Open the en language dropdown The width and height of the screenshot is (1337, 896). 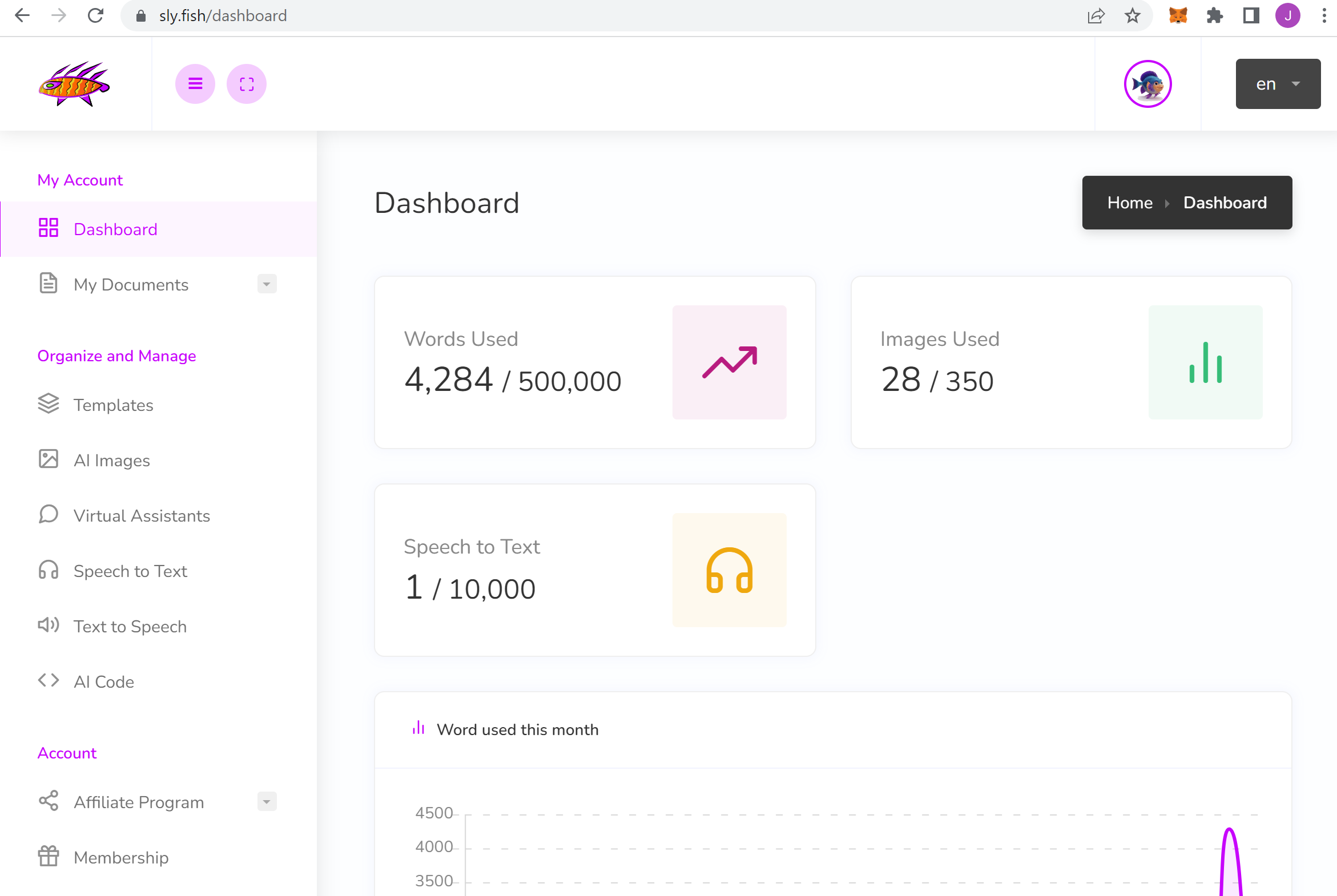pos(1278,84)
